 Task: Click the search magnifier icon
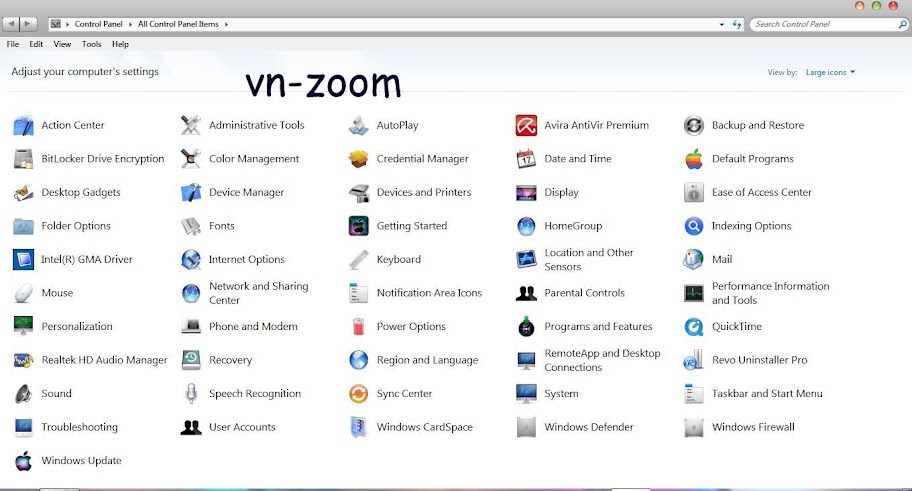pos(902,24)
